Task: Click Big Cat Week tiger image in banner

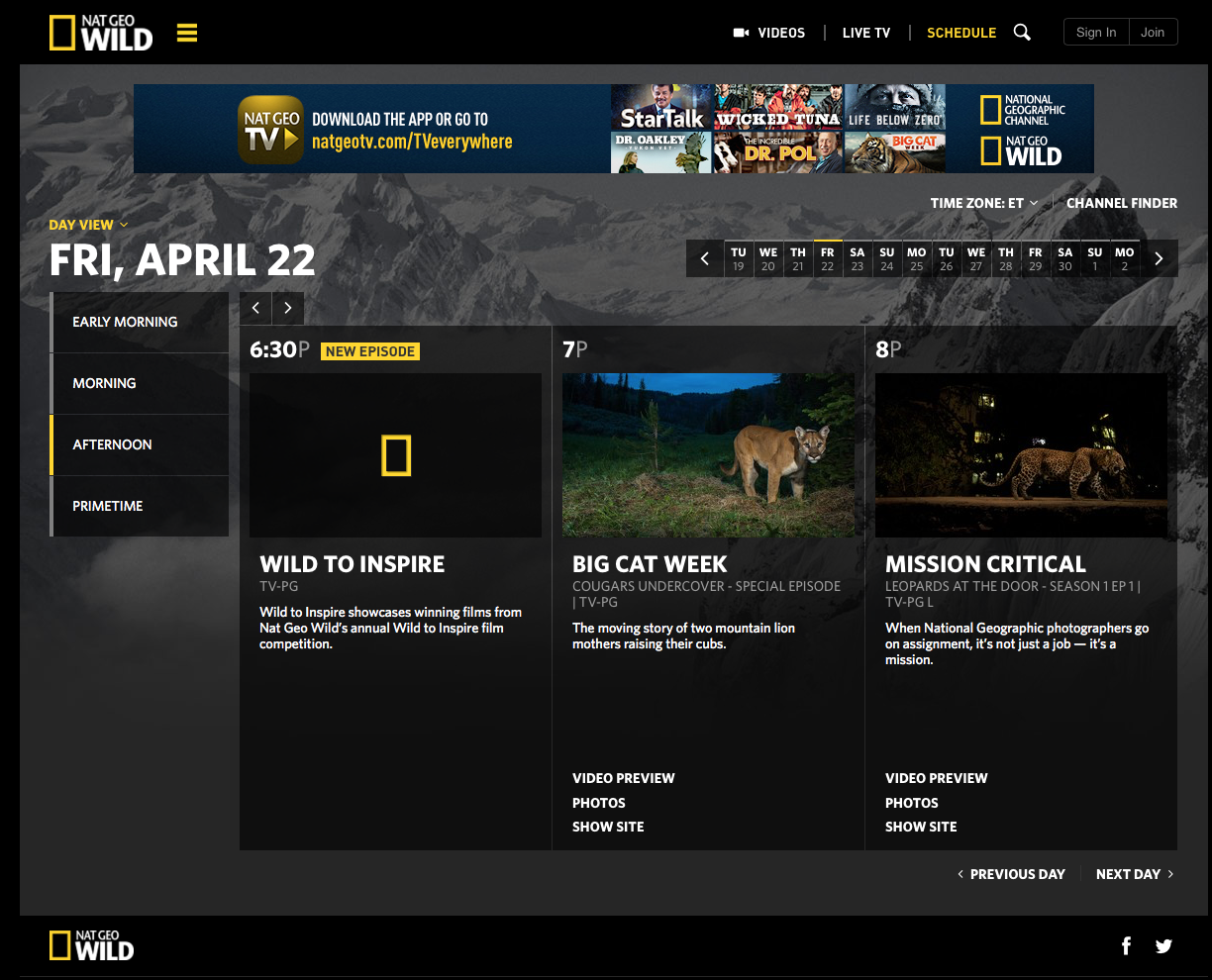Action: [x=896, y=152]
